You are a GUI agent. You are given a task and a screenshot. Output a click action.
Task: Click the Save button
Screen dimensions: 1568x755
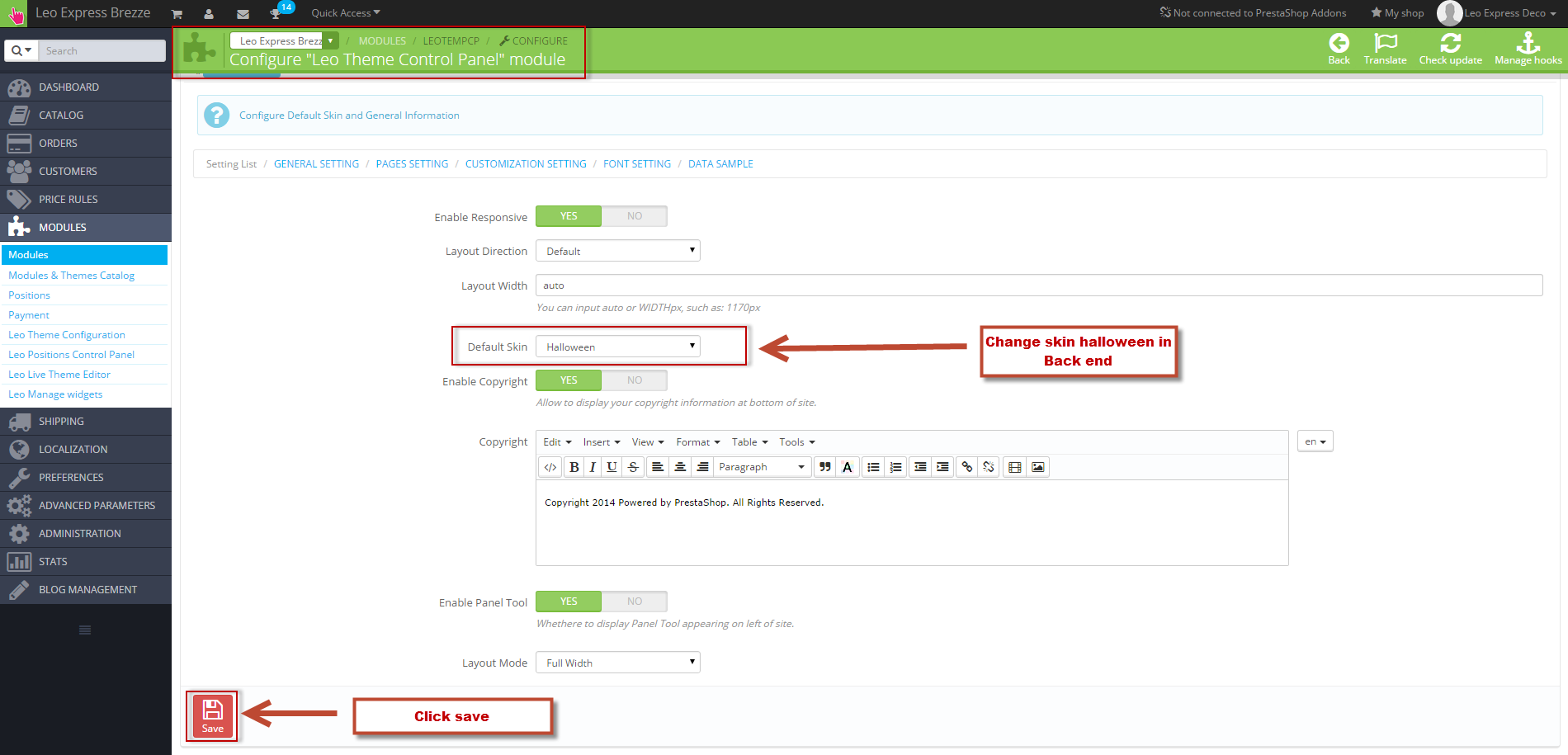212,715
